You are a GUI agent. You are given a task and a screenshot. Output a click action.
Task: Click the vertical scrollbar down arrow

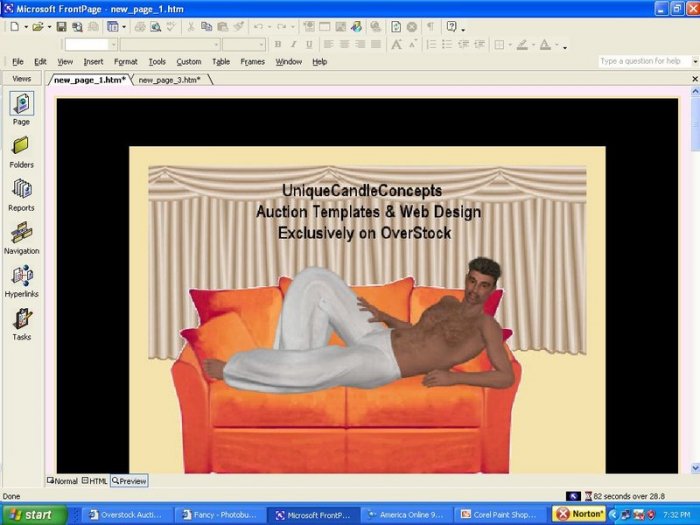tap(695, 468)
